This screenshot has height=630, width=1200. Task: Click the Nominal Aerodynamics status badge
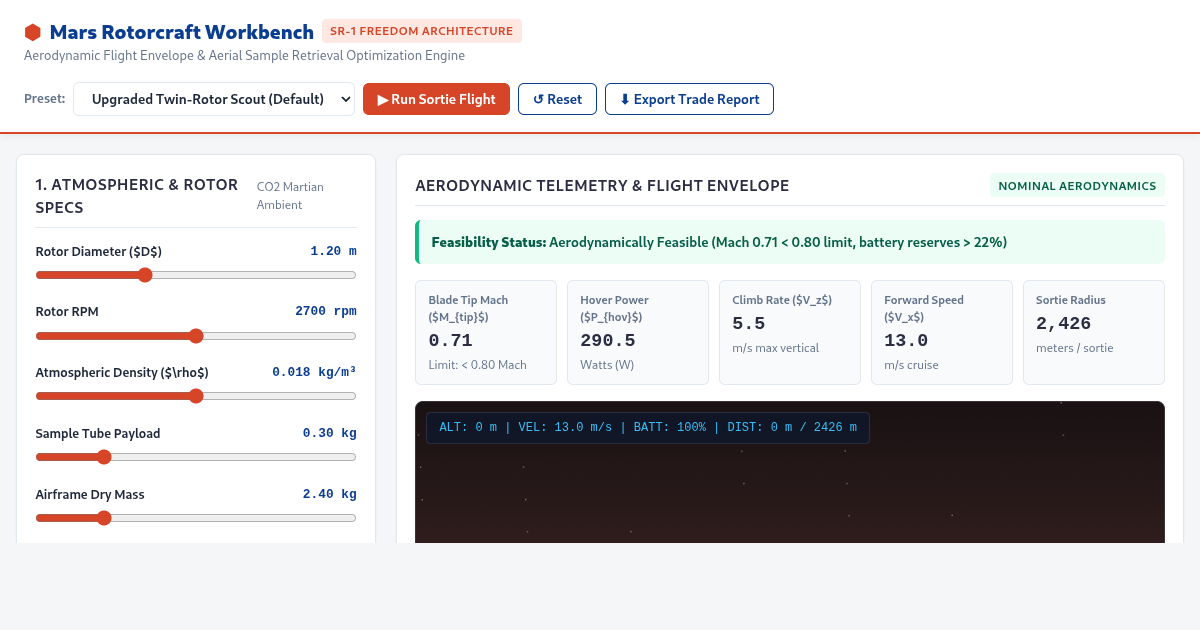point(1077,186)
